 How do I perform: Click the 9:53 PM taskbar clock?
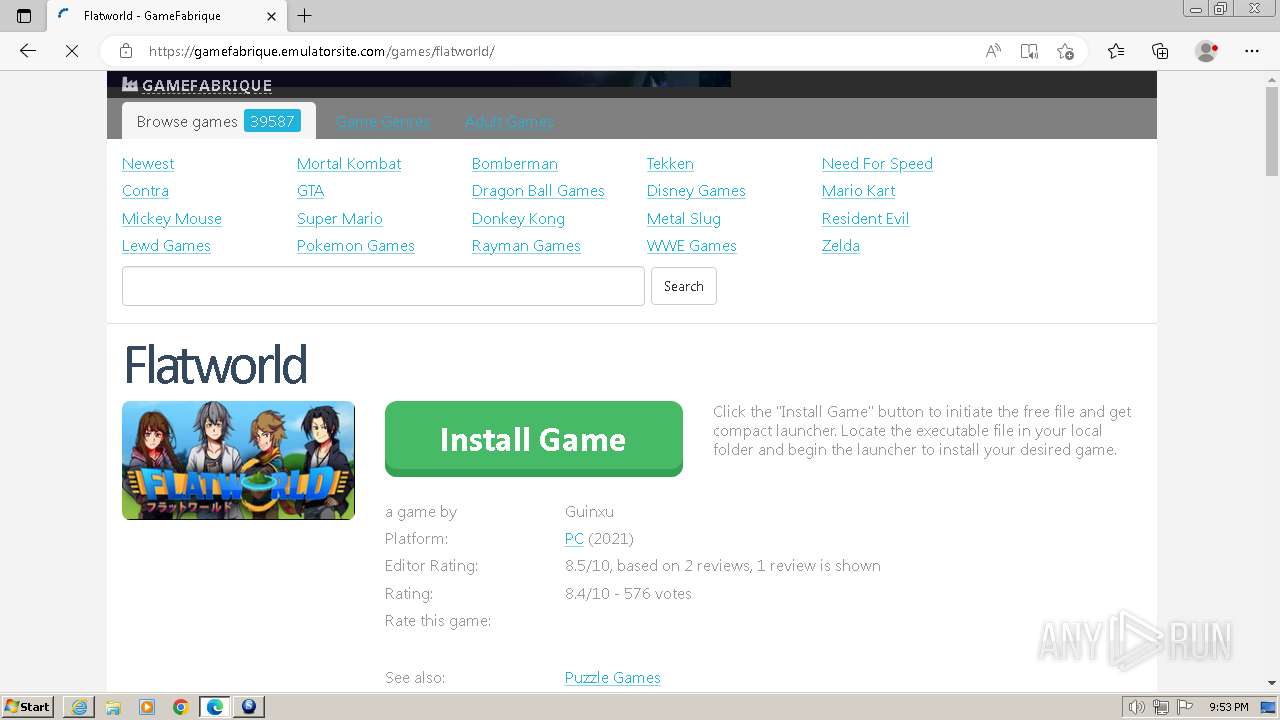point(1229,707)
